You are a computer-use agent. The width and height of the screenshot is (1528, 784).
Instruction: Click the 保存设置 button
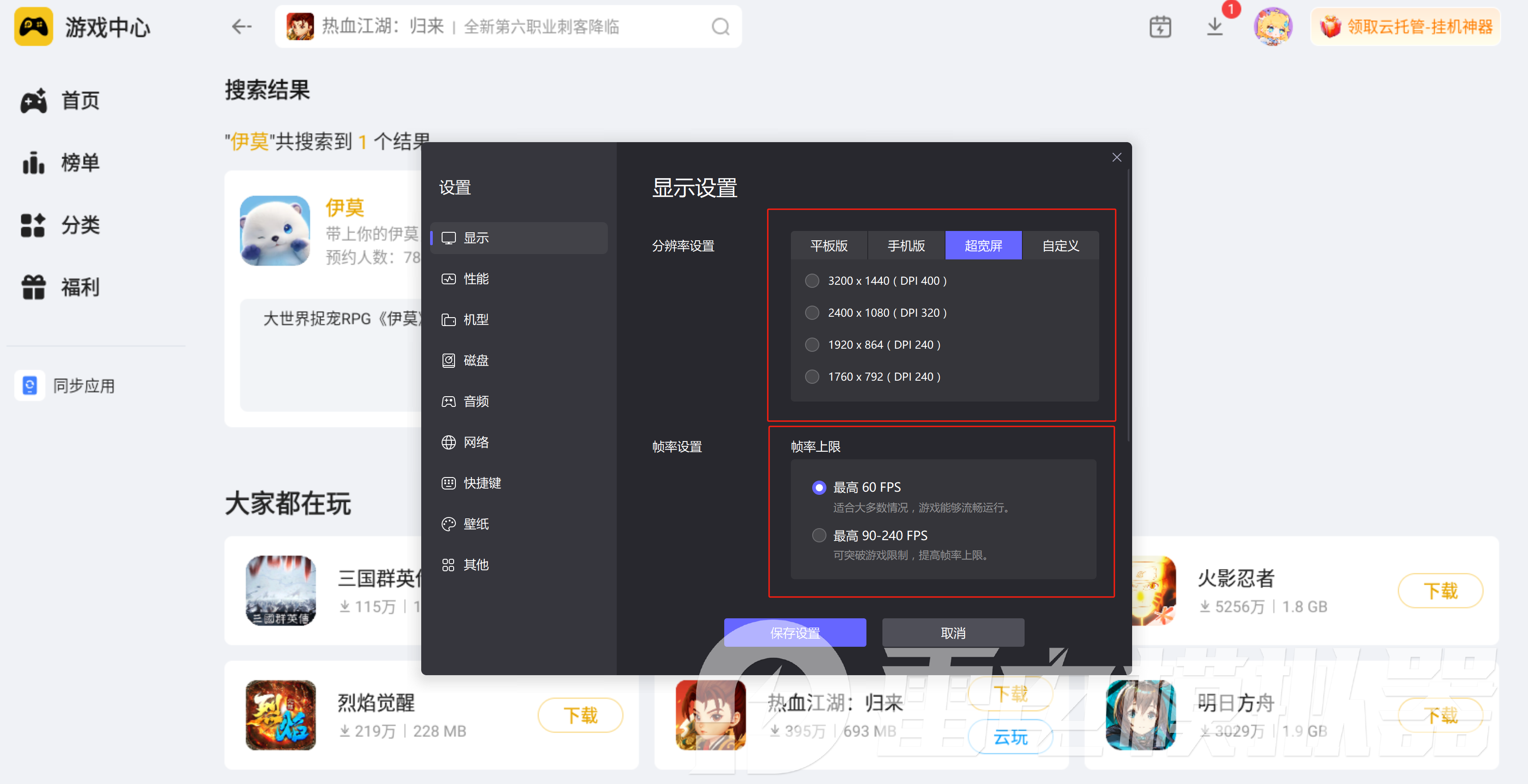click(794, 633)
